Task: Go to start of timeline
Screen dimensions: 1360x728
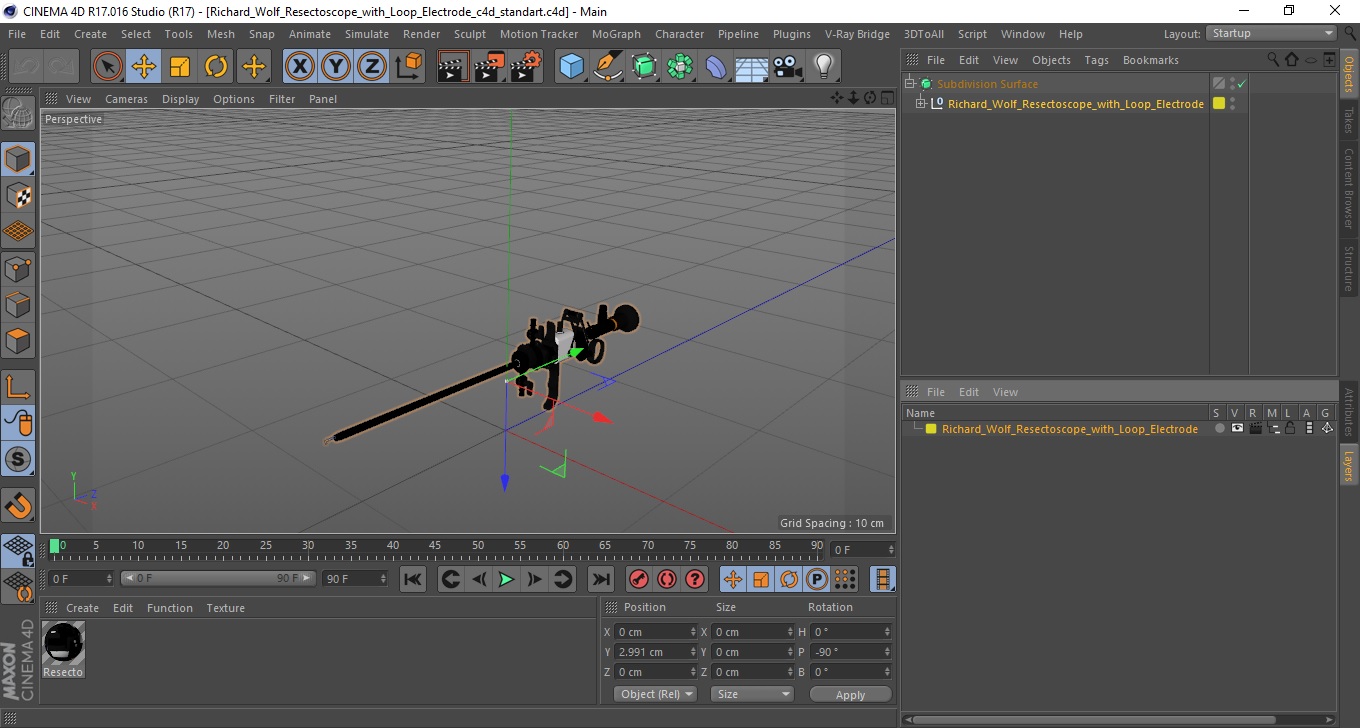Action: 413,579
